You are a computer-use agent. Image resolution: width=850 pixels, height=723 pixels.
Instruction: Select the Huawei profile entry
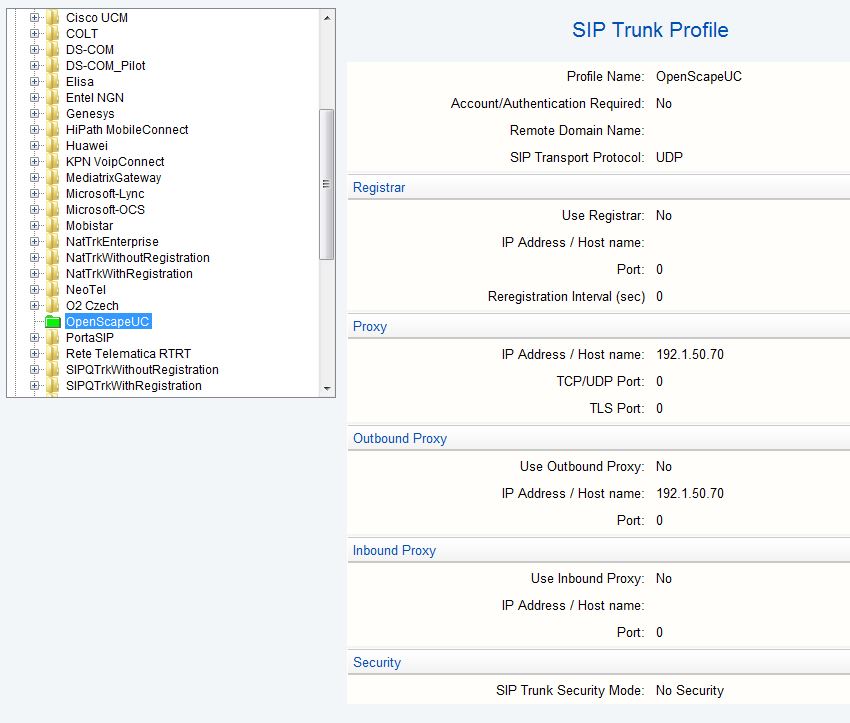87,146
